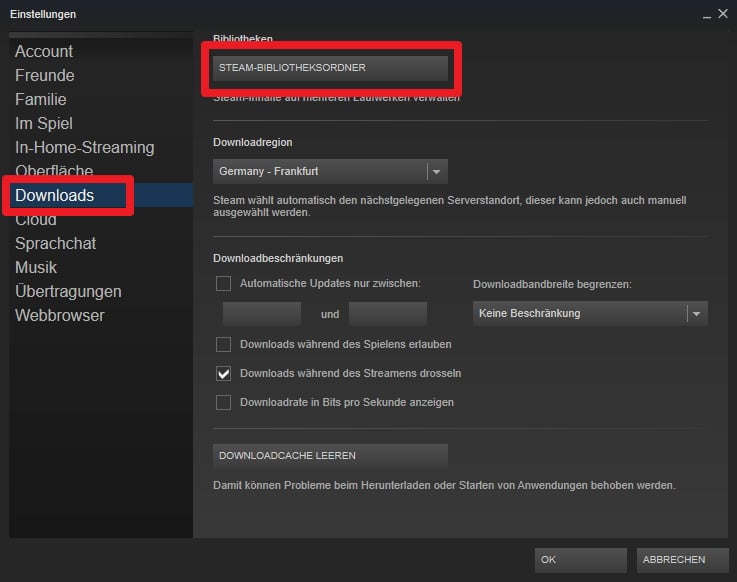Click the Downloadbandbreite begrenzen label
The height and width of the screenshot is (582, 737).
pos(552,284)
